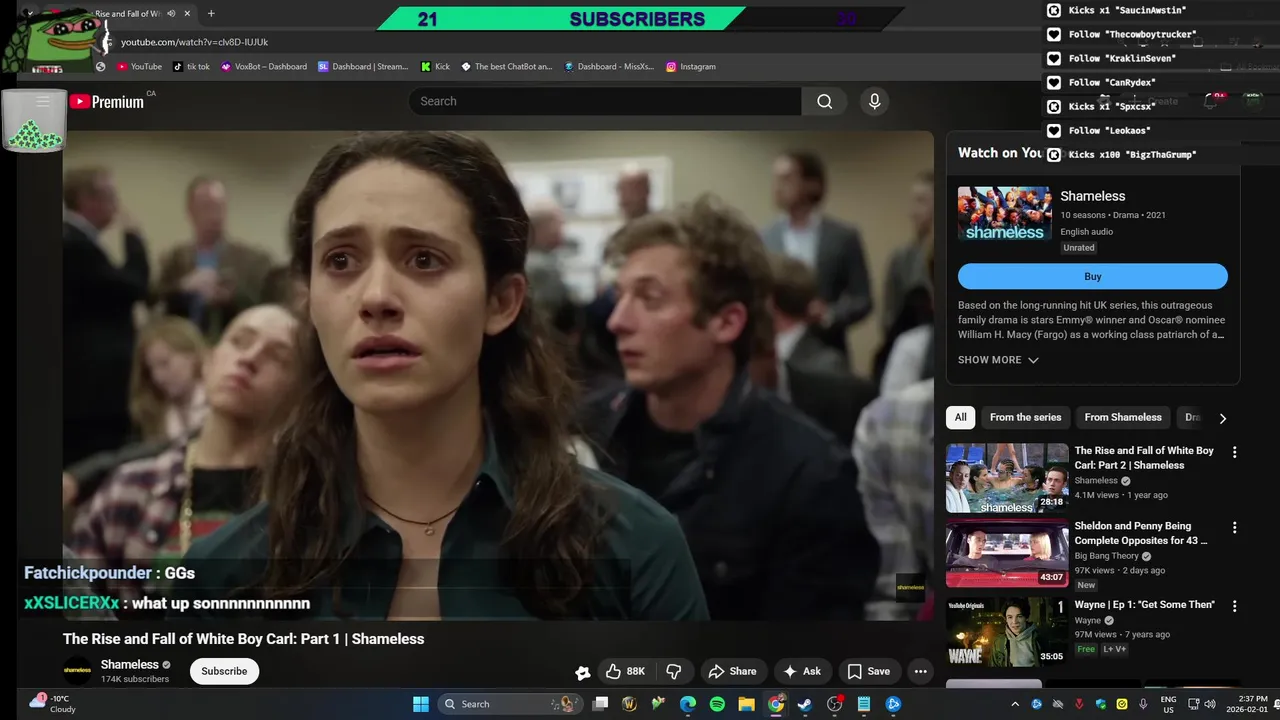Open Steam from the taskbar
The height and width of the screenshot is (720, 1280).
805,704
